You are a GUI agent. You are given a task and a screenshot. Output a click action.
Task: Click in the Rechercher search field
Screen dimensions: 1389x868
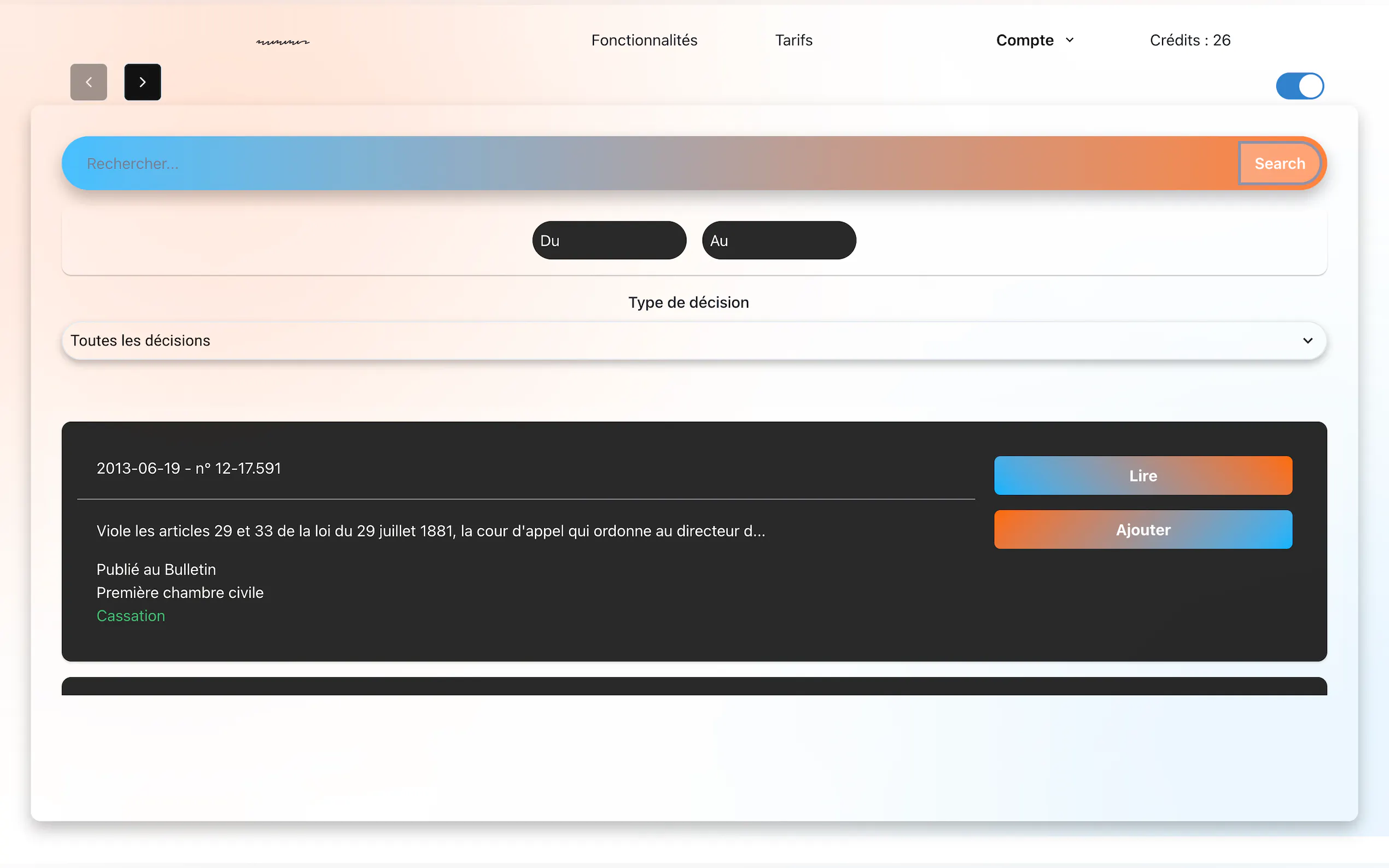tap(632, 163)
